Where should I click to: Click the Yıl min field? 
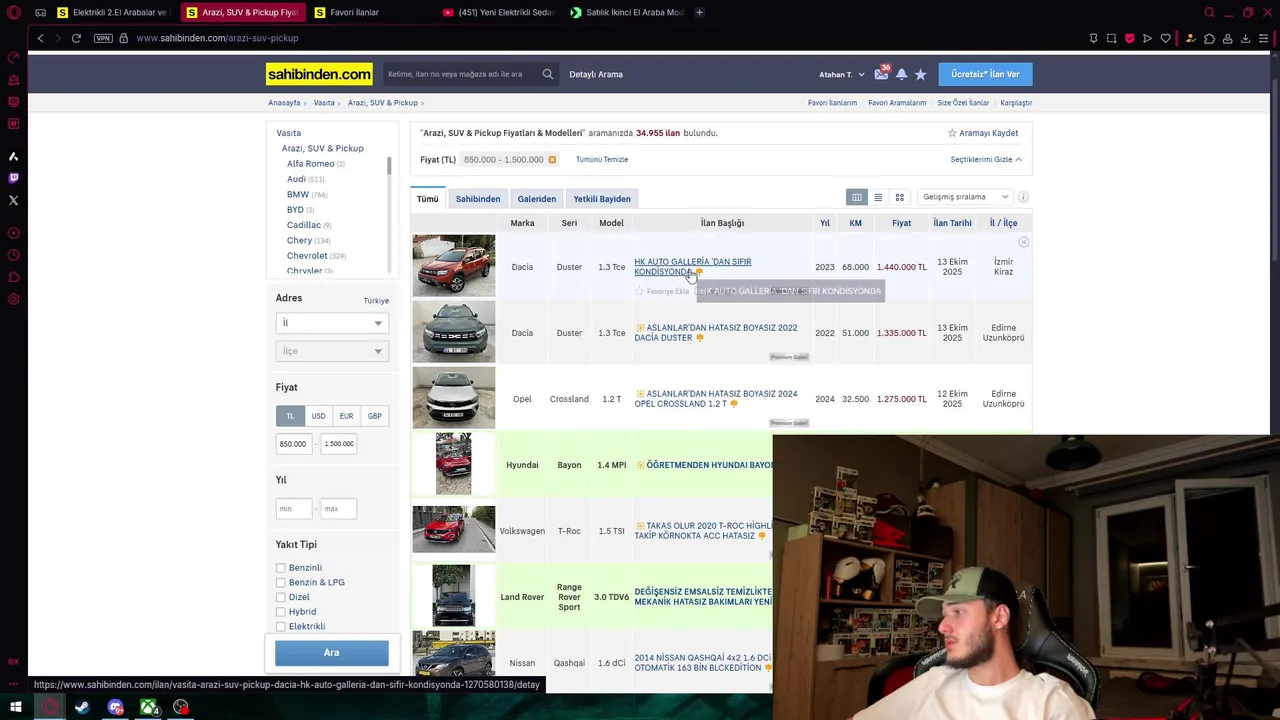coord(294,509)
